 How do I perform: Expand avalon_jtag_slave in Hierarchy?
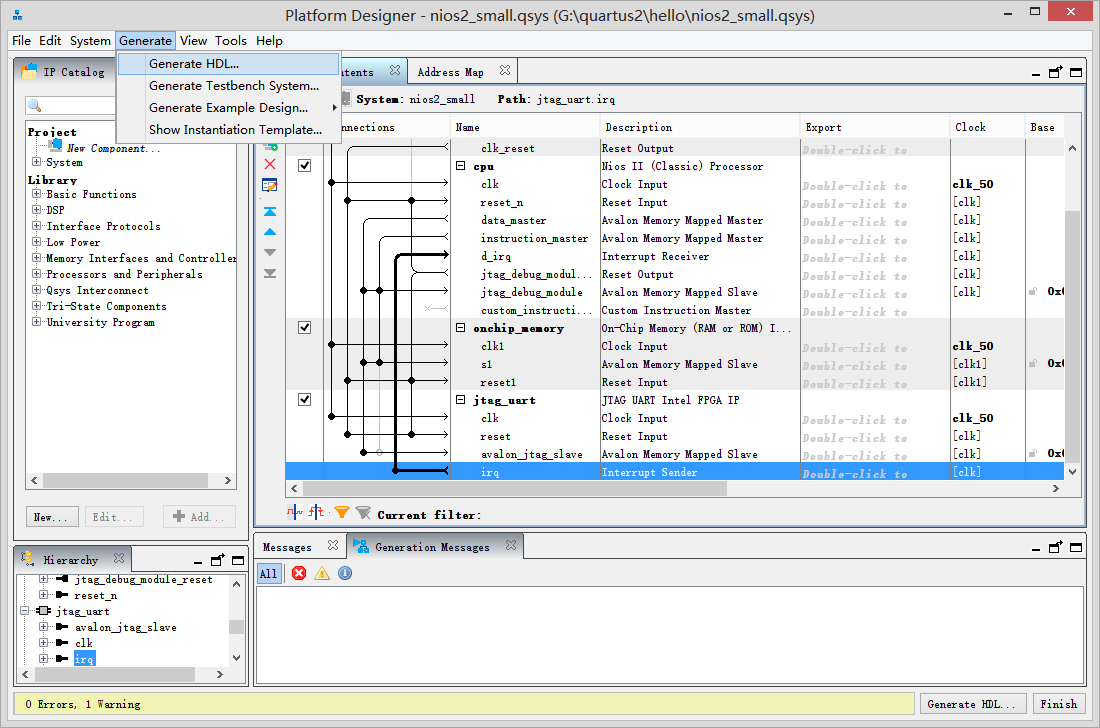43,626
